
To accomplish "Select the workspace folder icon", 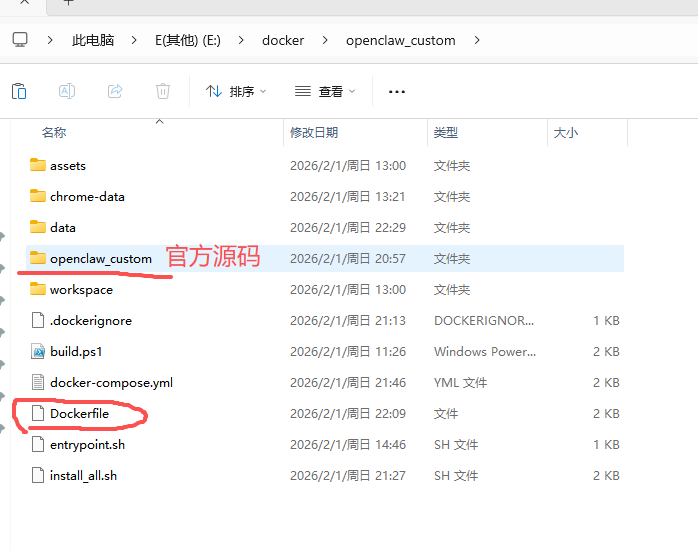I will pos(38,289).
